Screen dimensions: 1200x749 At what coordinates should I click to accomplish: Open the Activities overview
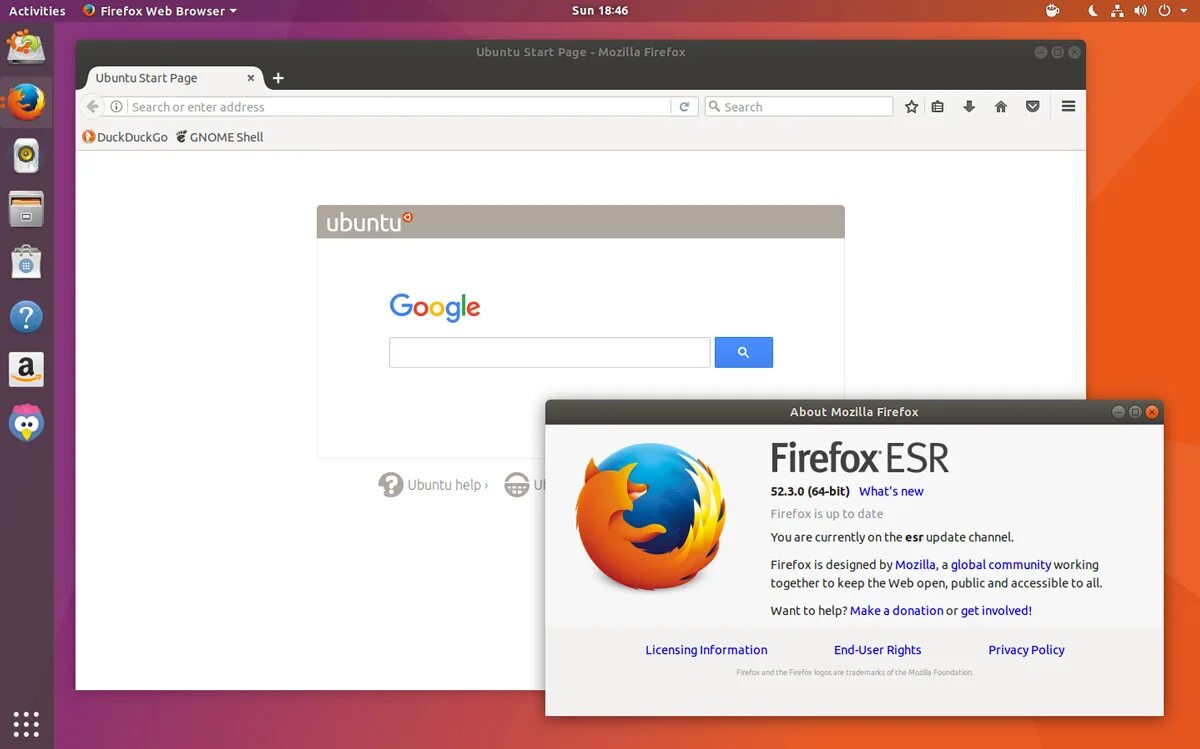click(x=37, y=10)
